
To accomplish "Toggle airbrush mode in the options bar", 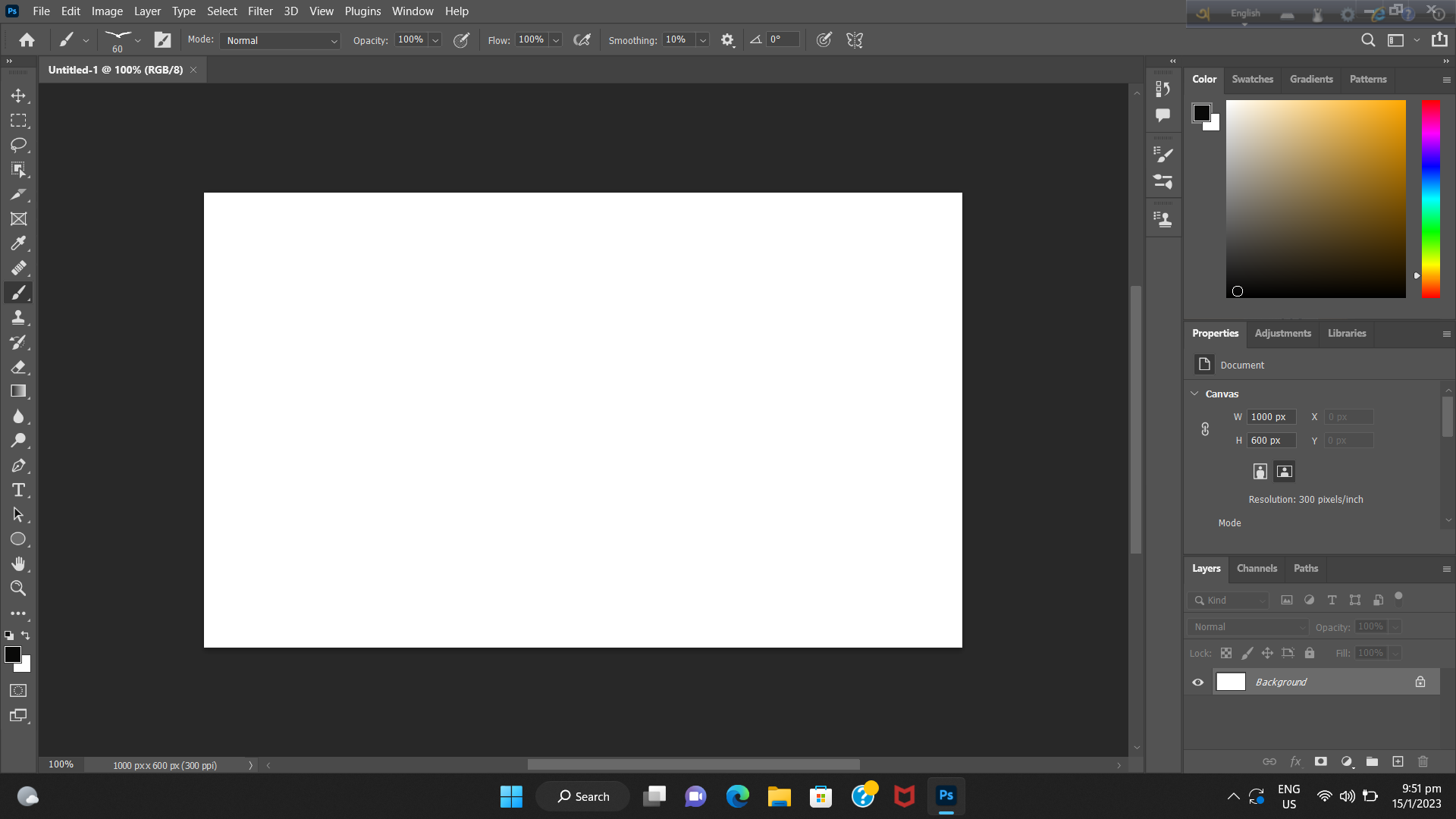I will coord(582,39).
